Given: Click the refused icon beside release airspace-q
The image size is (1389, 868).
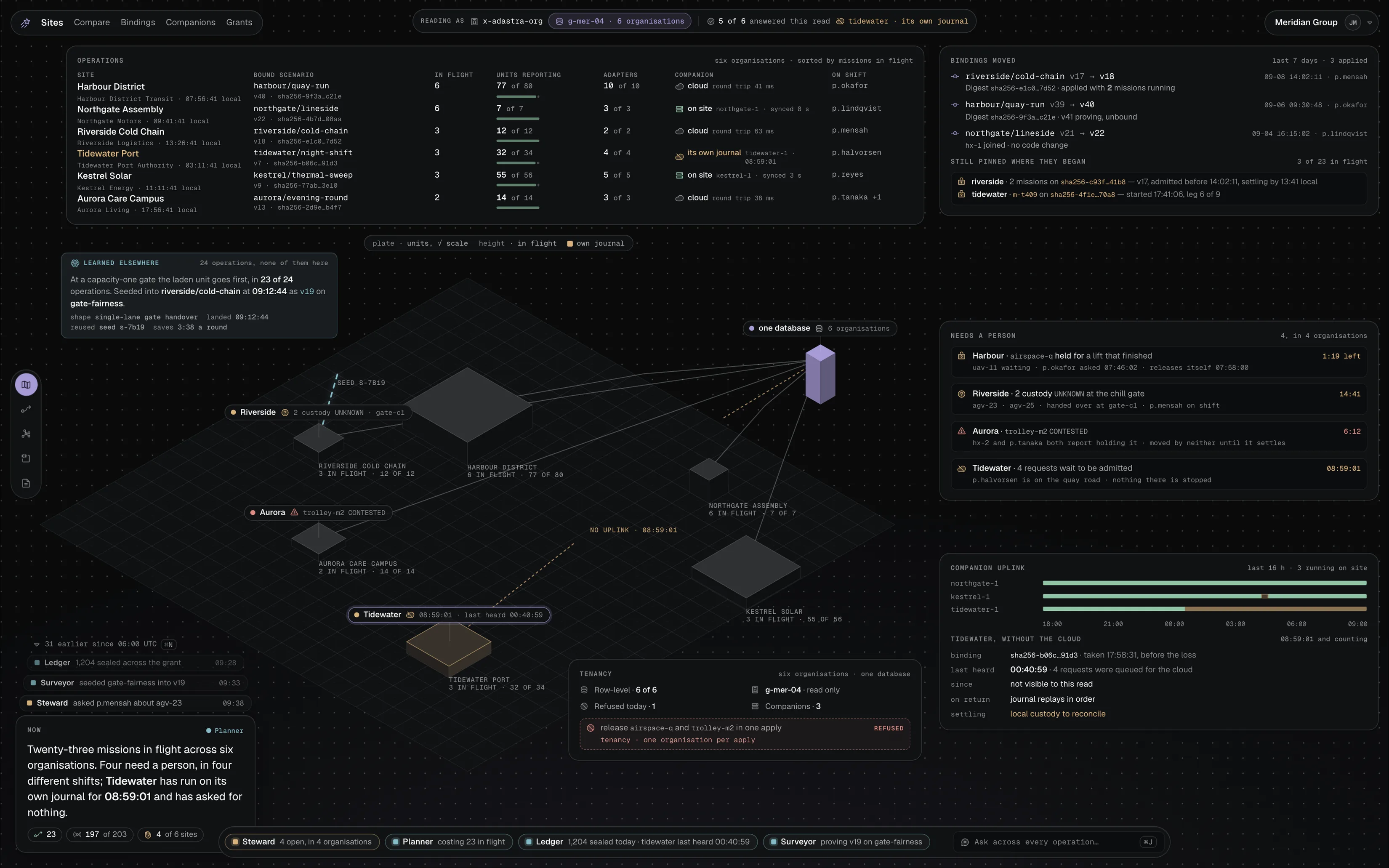Looking at the screenshot, I should click(591, 728).
